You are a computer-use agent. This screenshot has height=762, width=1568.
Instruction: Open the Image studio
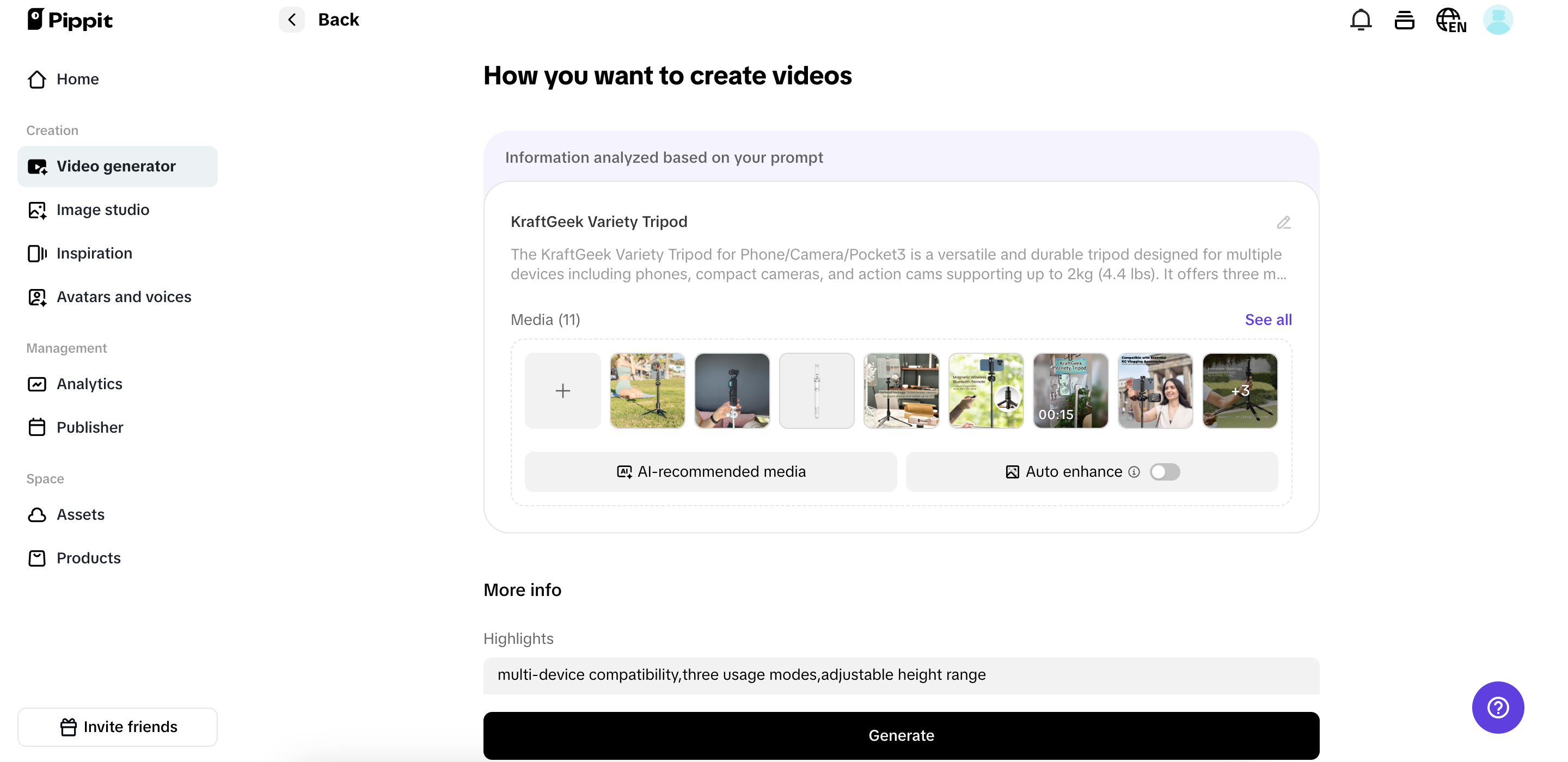103,210
